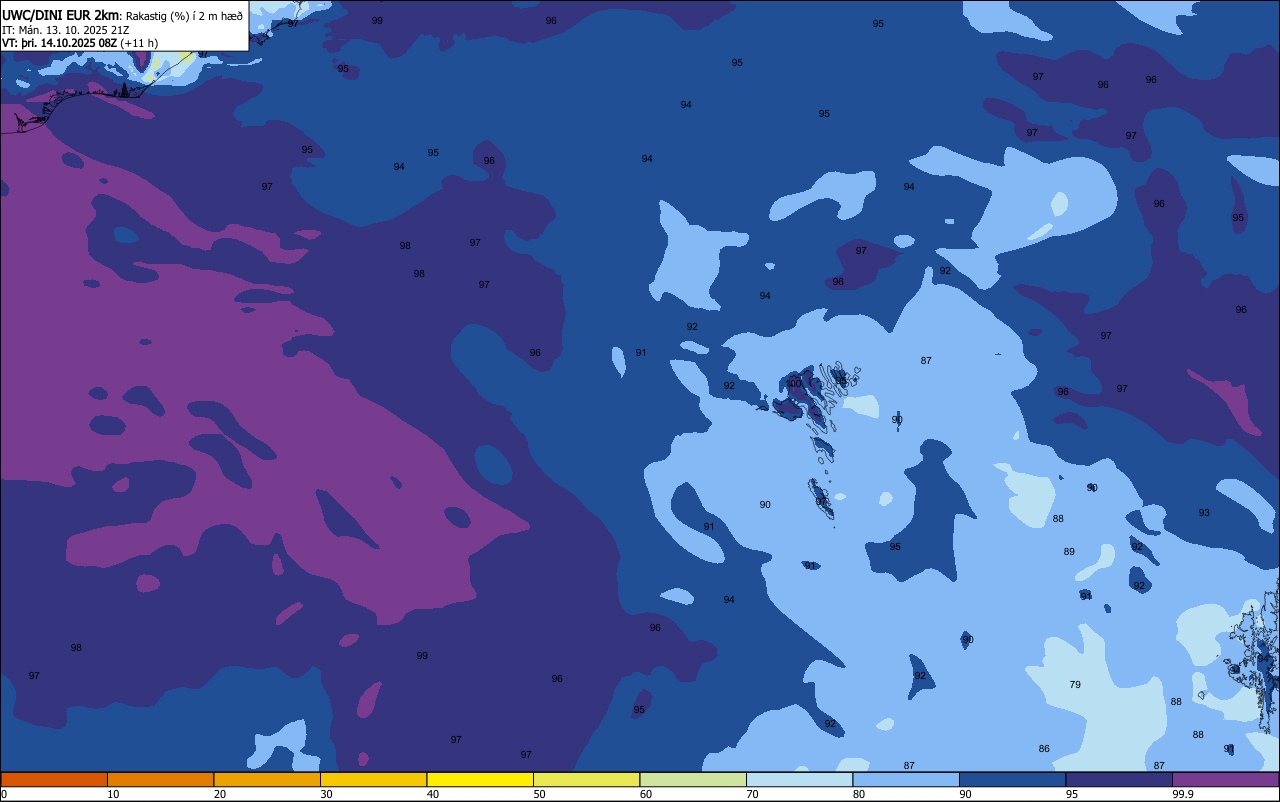This screenshot has height=802, width=1280.
Task: Click the '99.9' legend tick label
Action: click(x=1184, y=794)
